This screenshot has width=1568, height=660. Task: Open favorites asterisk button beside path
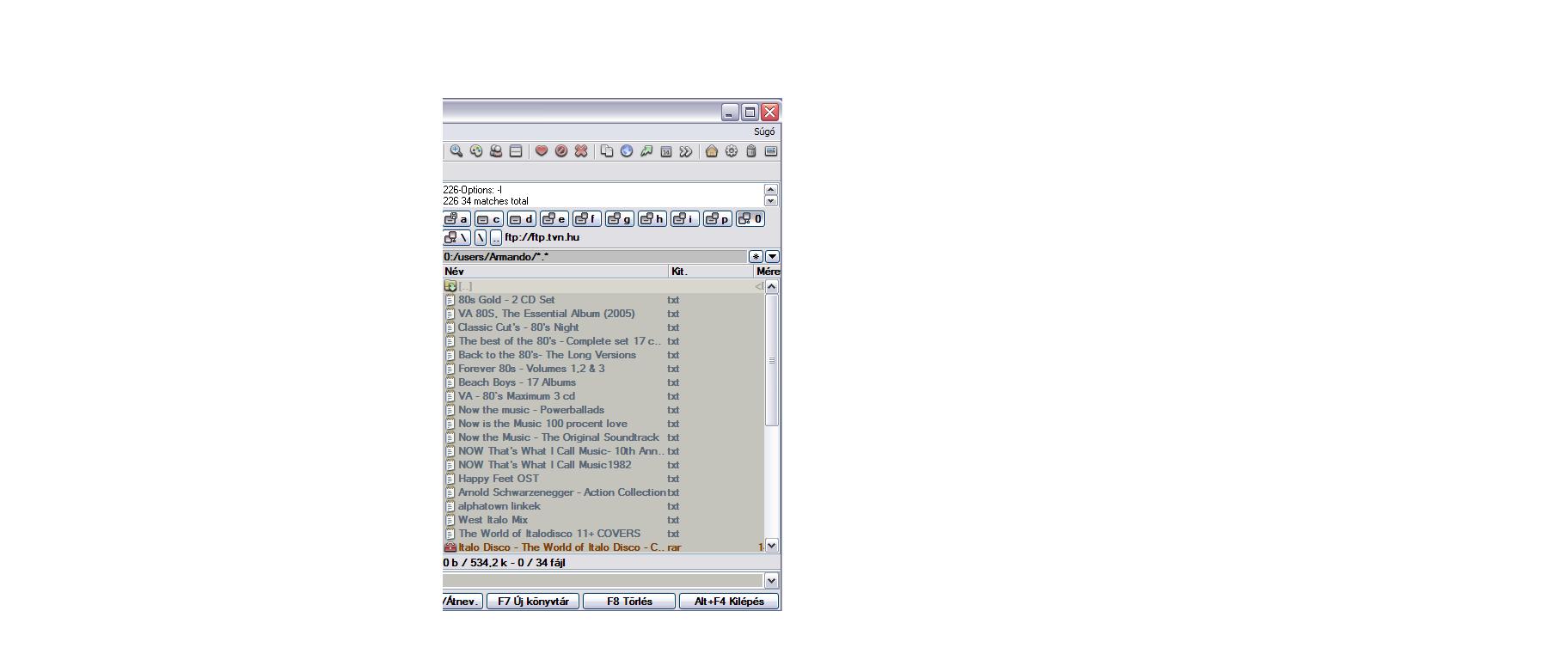coord(756,257)
